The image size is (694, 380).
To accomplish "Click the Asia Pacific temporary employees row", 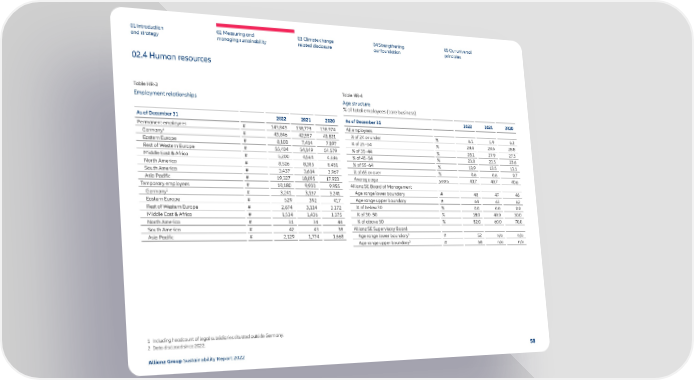I will coord(243,237).
